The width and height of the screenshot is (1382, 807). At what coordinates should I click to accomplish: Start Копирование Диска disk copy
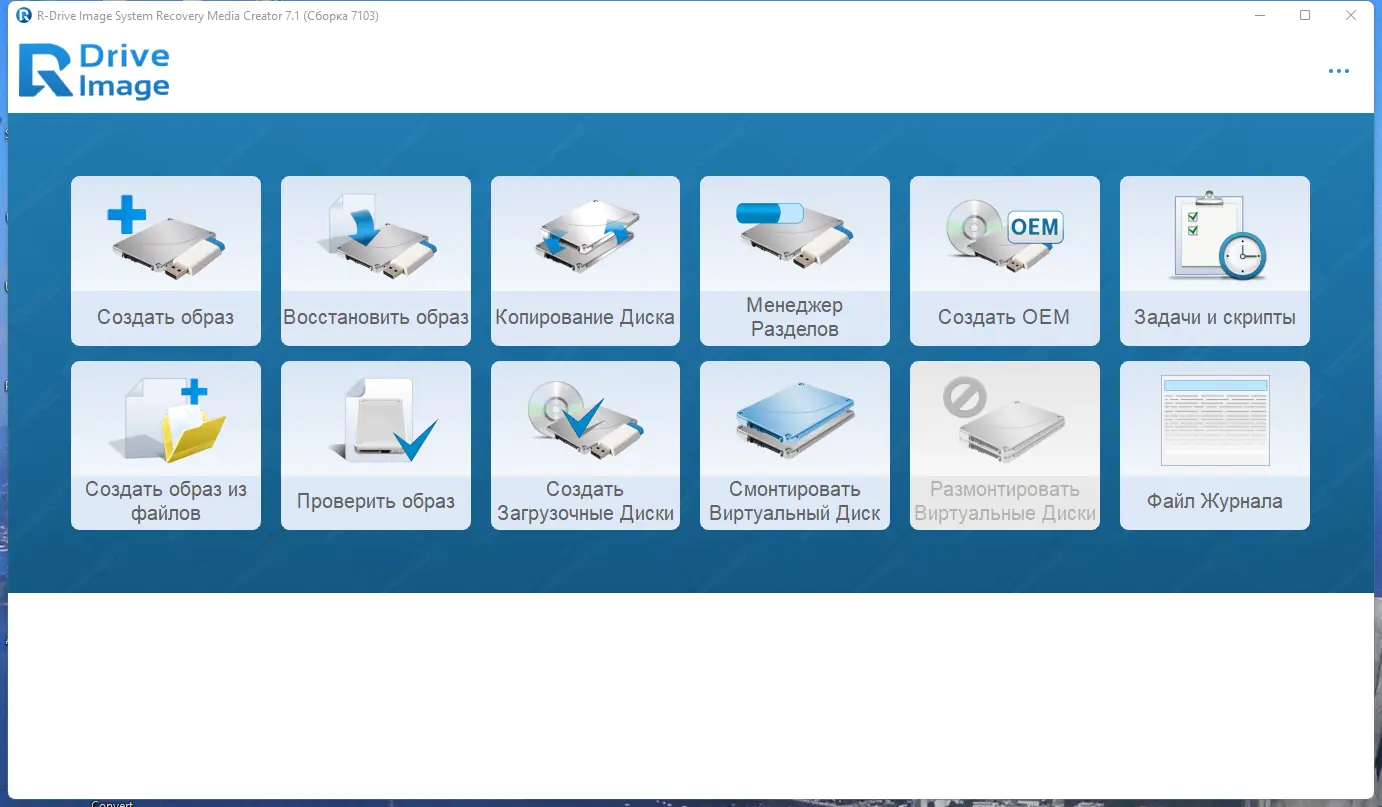pos(585,261)
